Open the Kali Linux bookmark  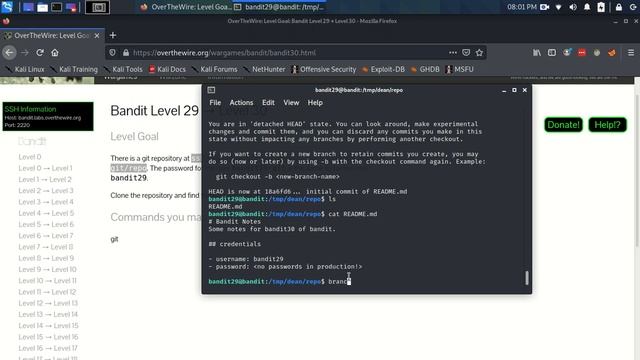[25, 69]
